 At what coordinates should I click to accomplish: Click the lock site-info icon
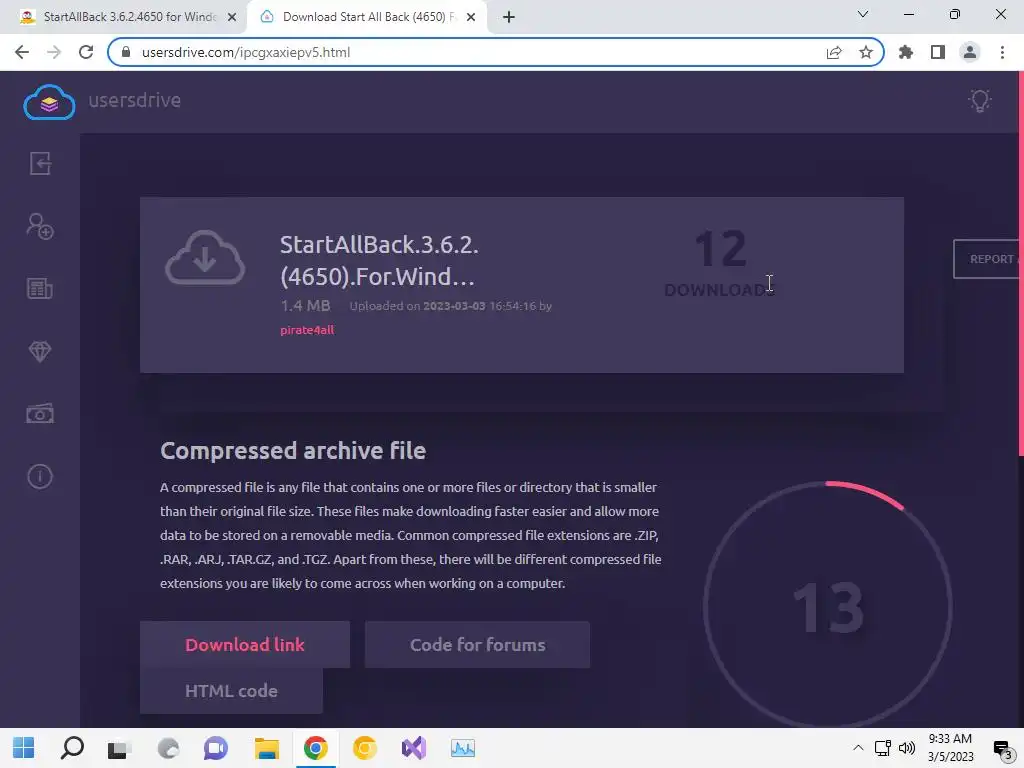click(x=126, y=52)
